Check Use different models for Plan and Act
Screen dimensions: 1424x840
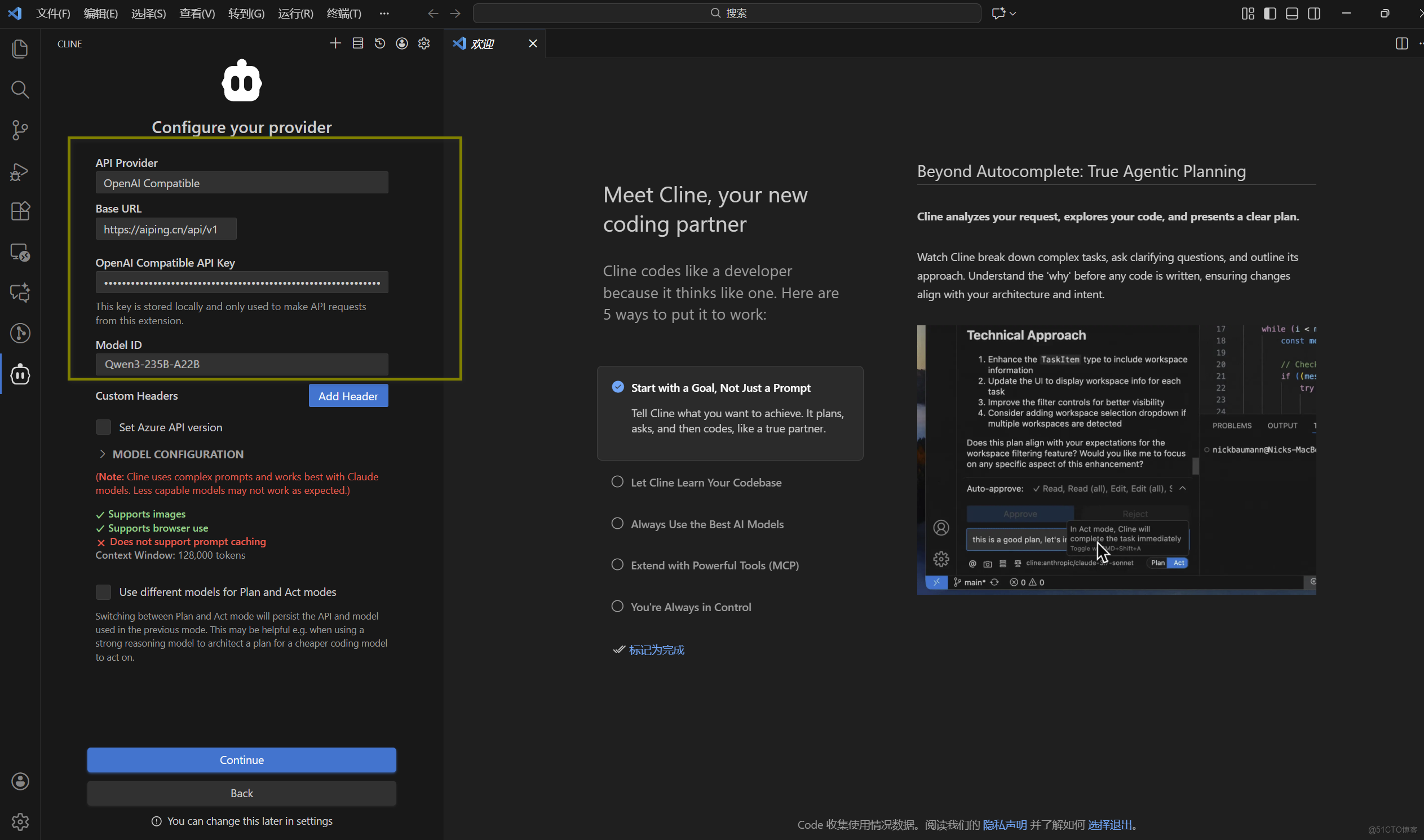tap(104, 592)
